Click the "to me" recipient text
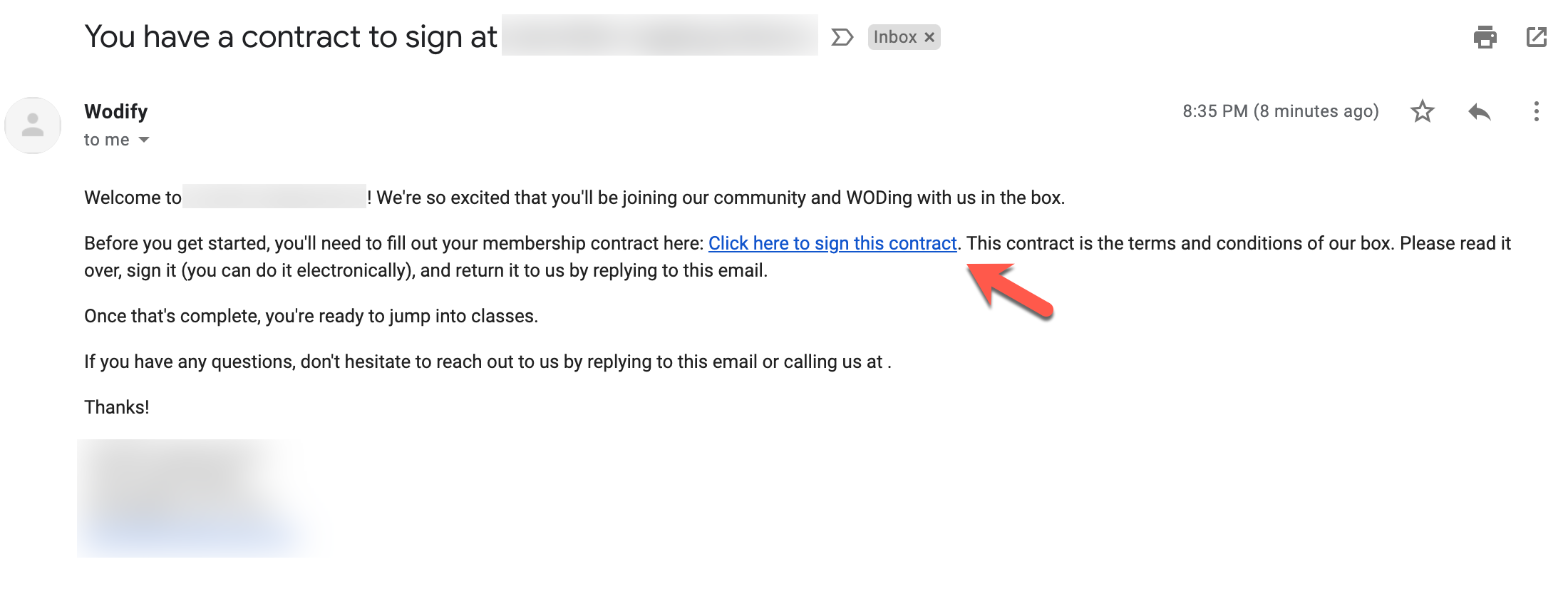The image size is (1568, 609). (106, 140)
